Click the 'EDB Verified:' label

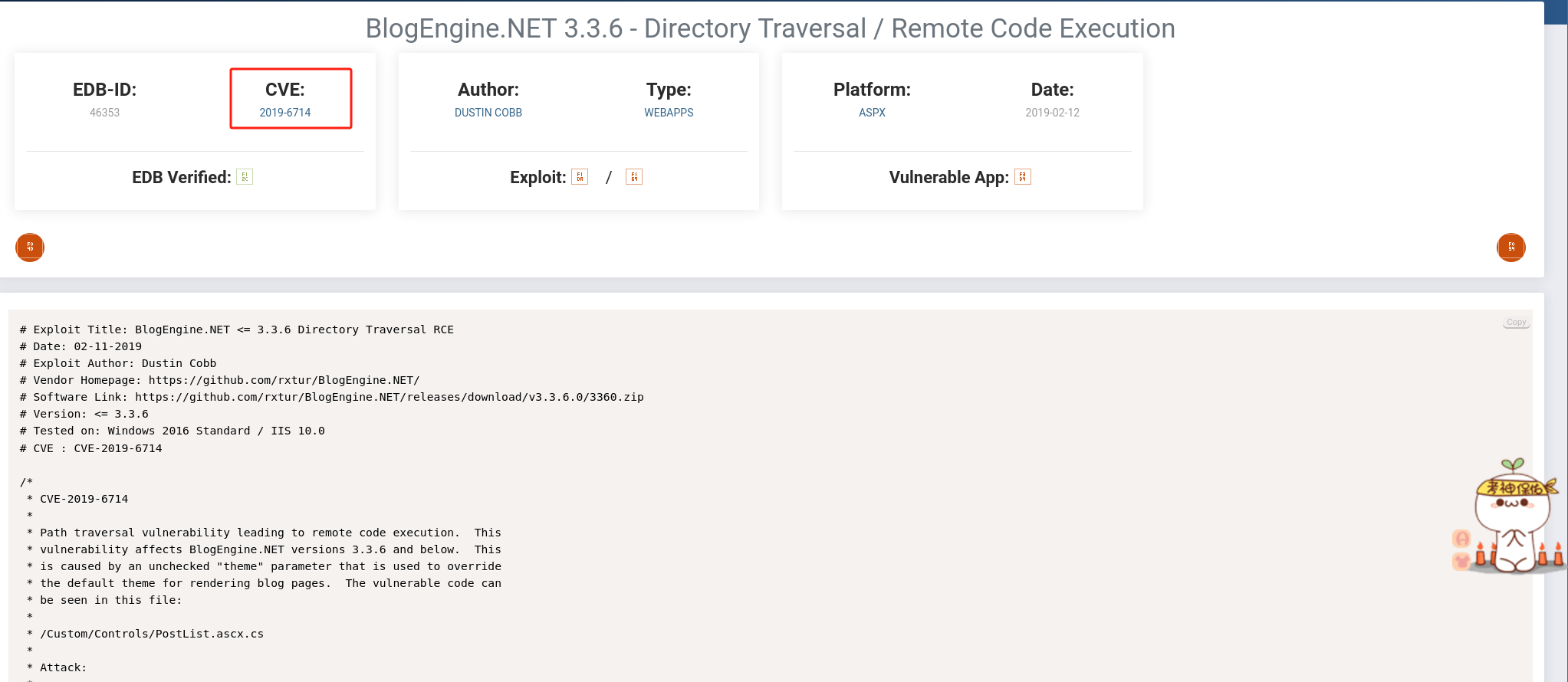click(x=182, y=177)
